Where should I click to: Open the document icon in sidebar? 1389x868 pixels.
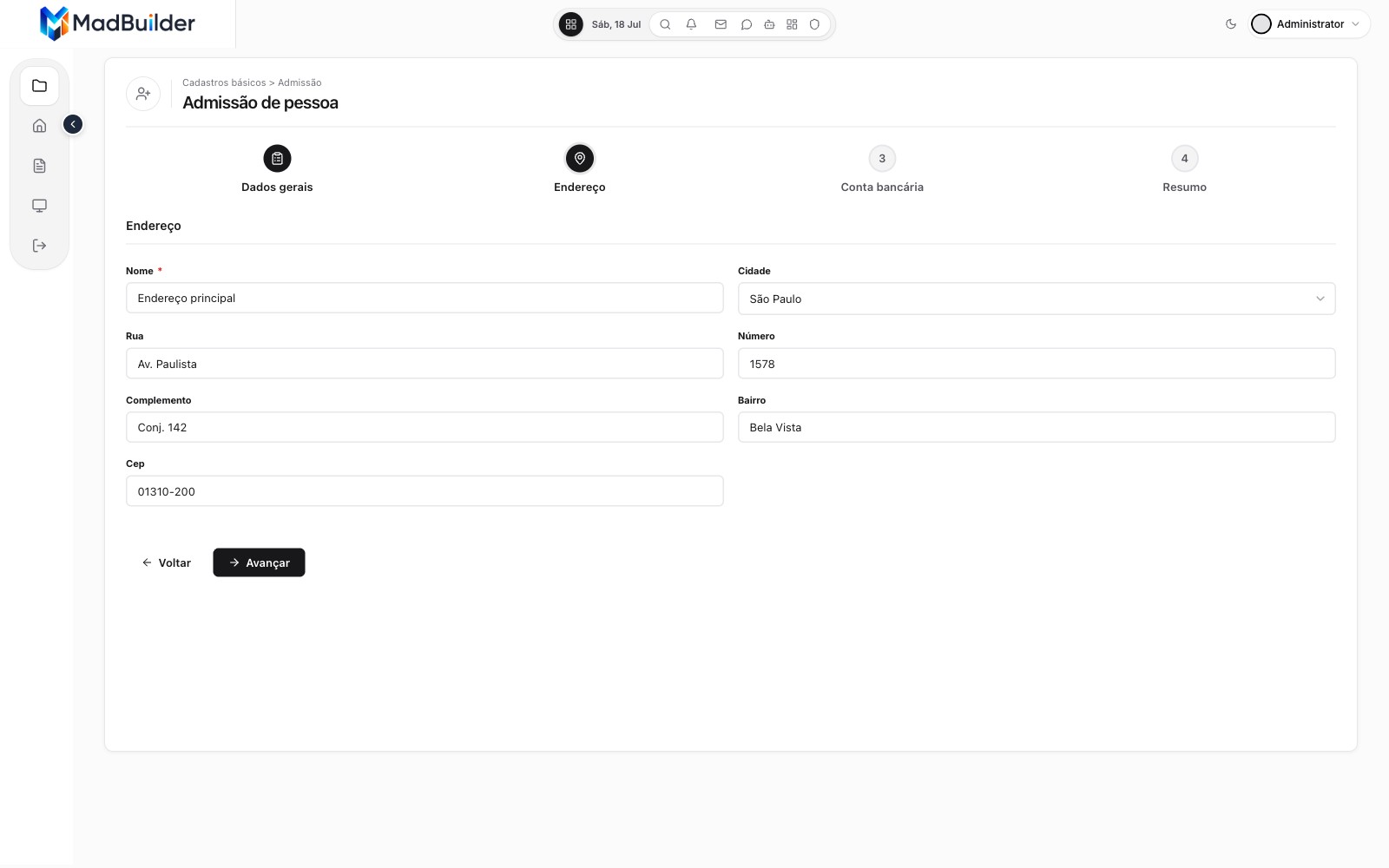pos(39,166)
